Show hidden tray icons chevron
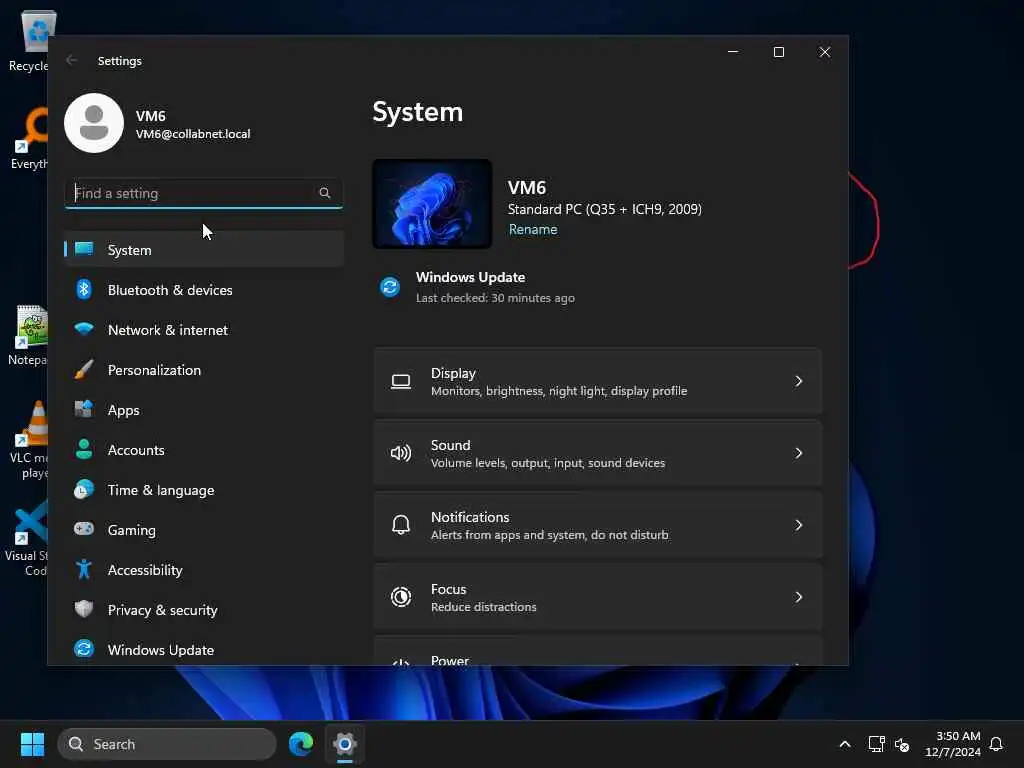 [x=844, y=744]
